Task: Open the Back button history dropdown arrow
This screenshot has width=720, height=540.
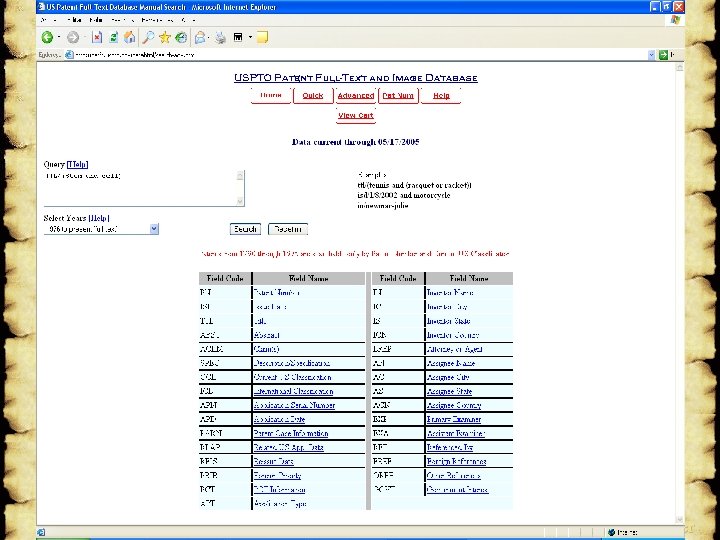Action: [59, 37]
